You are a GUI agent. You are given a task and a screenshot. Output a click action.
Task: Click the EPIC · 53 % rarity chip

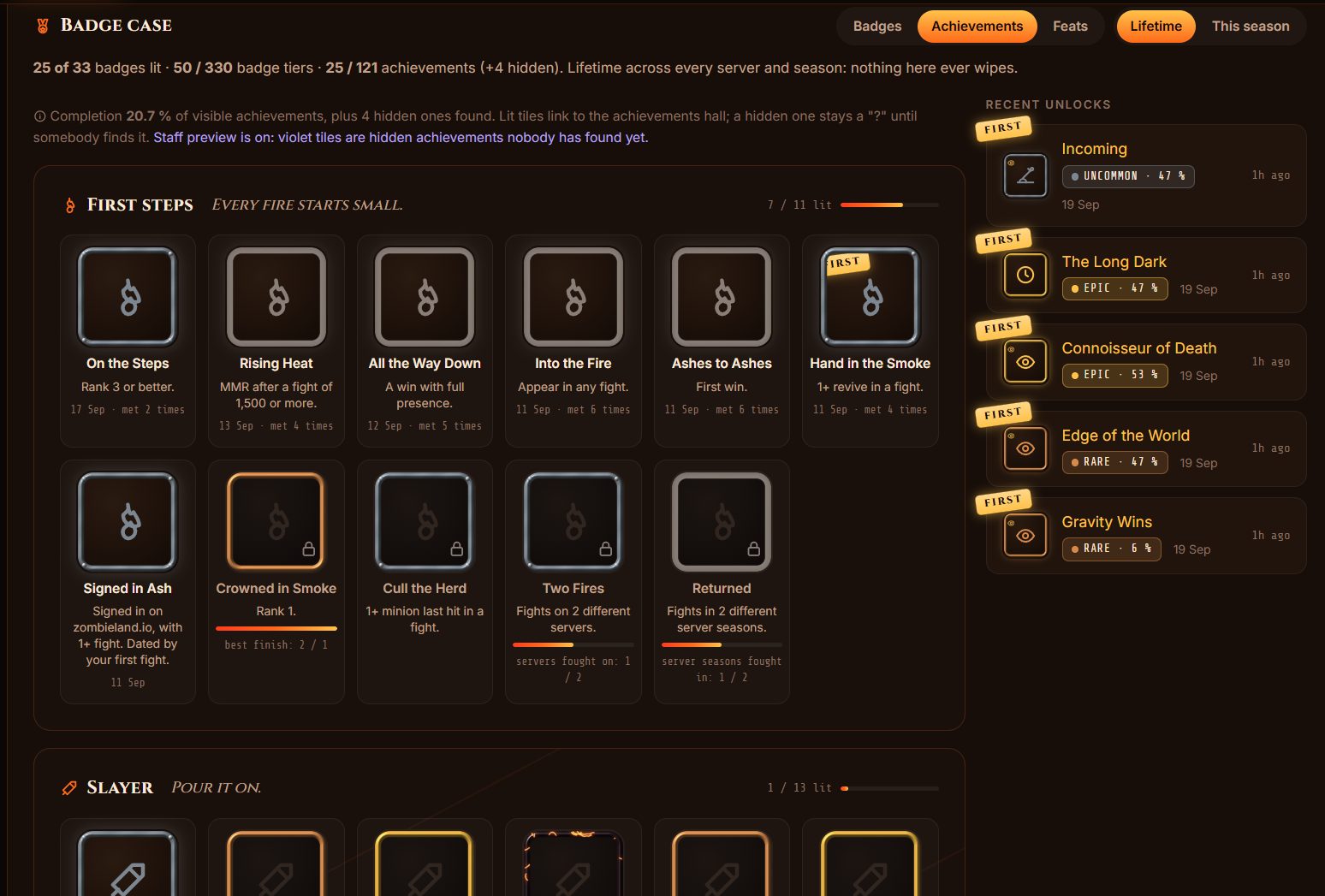point(1114,375)
